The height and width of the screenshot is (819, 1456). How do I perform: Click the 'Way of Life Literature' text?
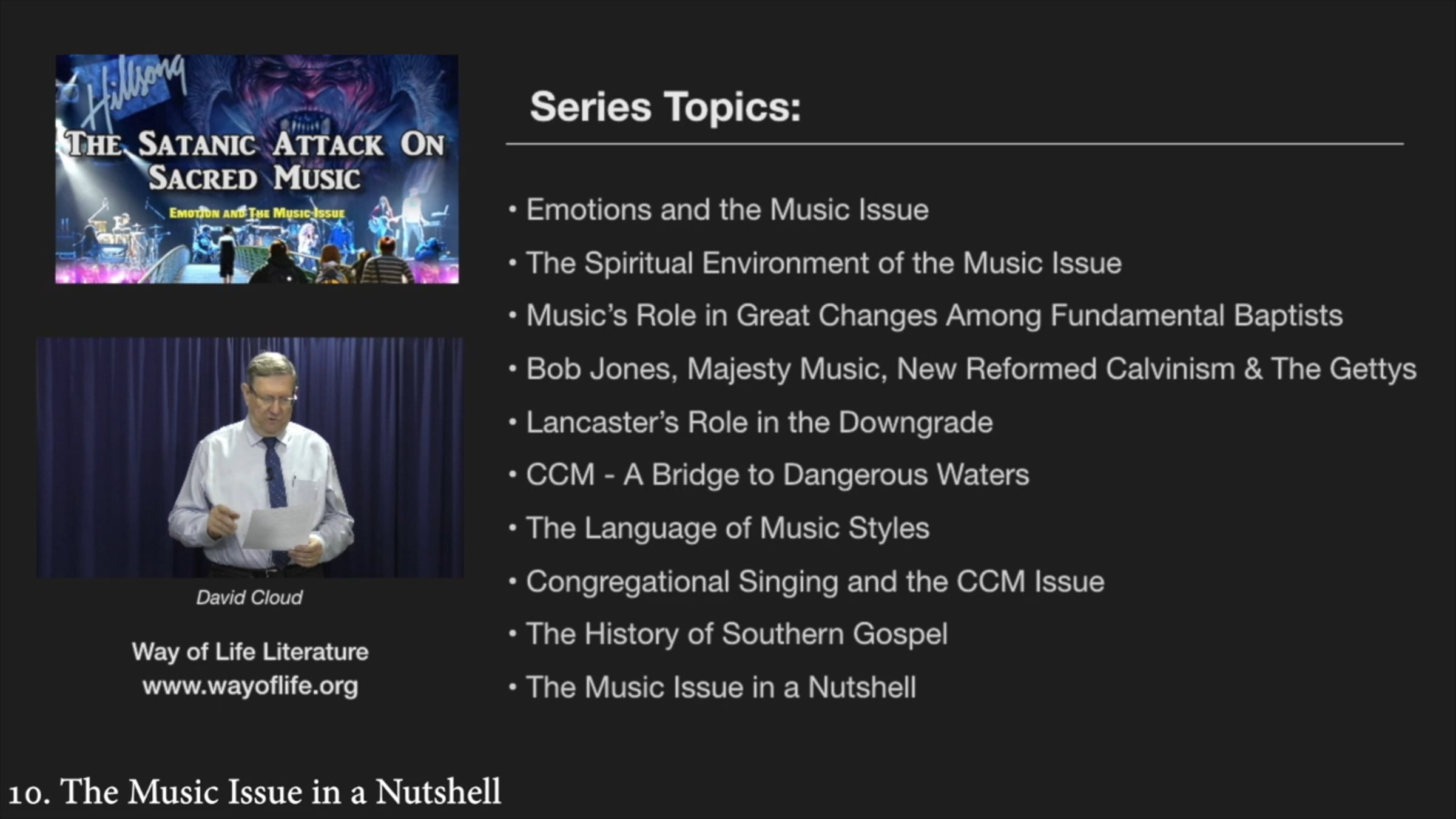tap(250, 652)
